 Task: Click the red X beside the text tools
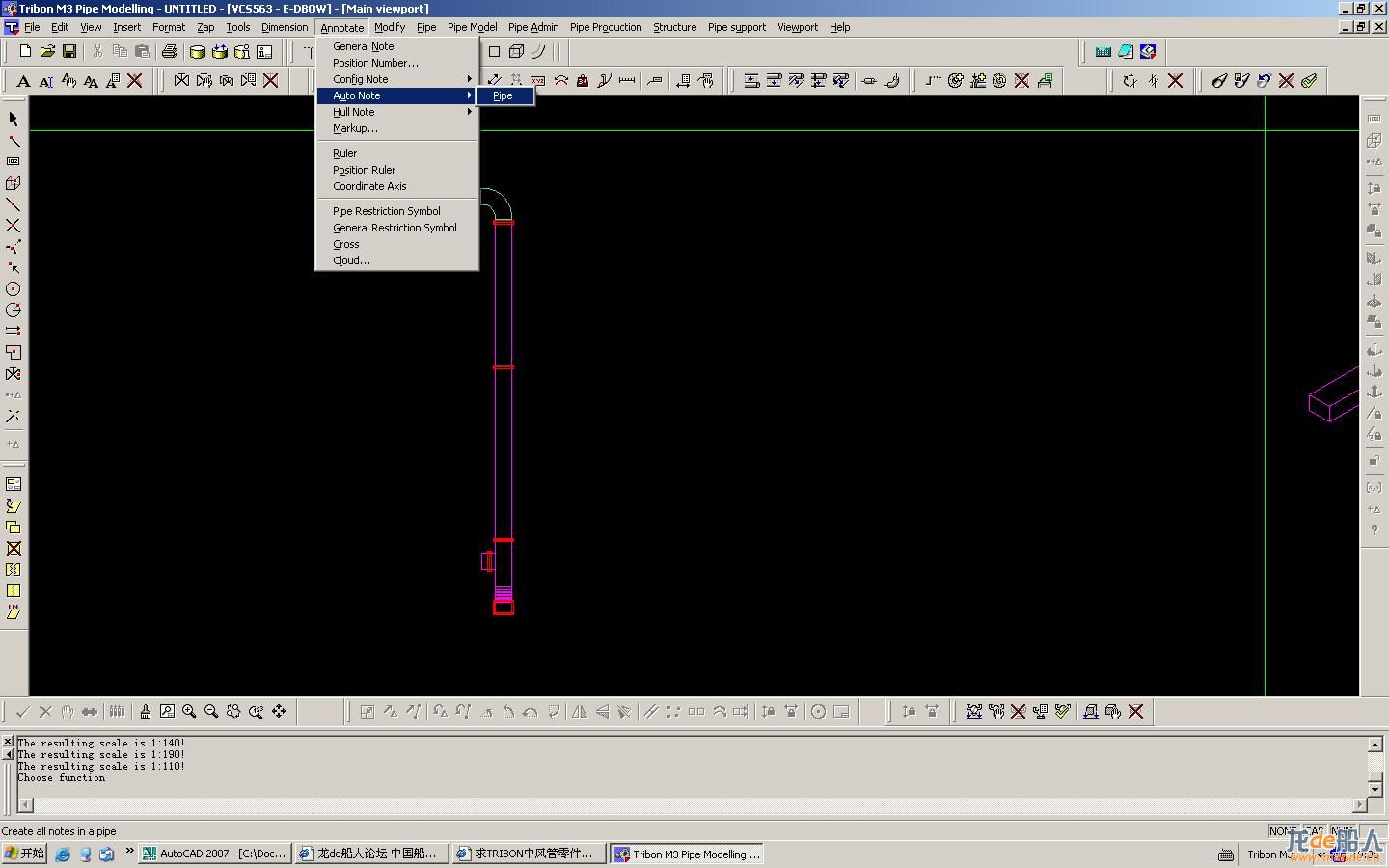[x=135, y=81]
